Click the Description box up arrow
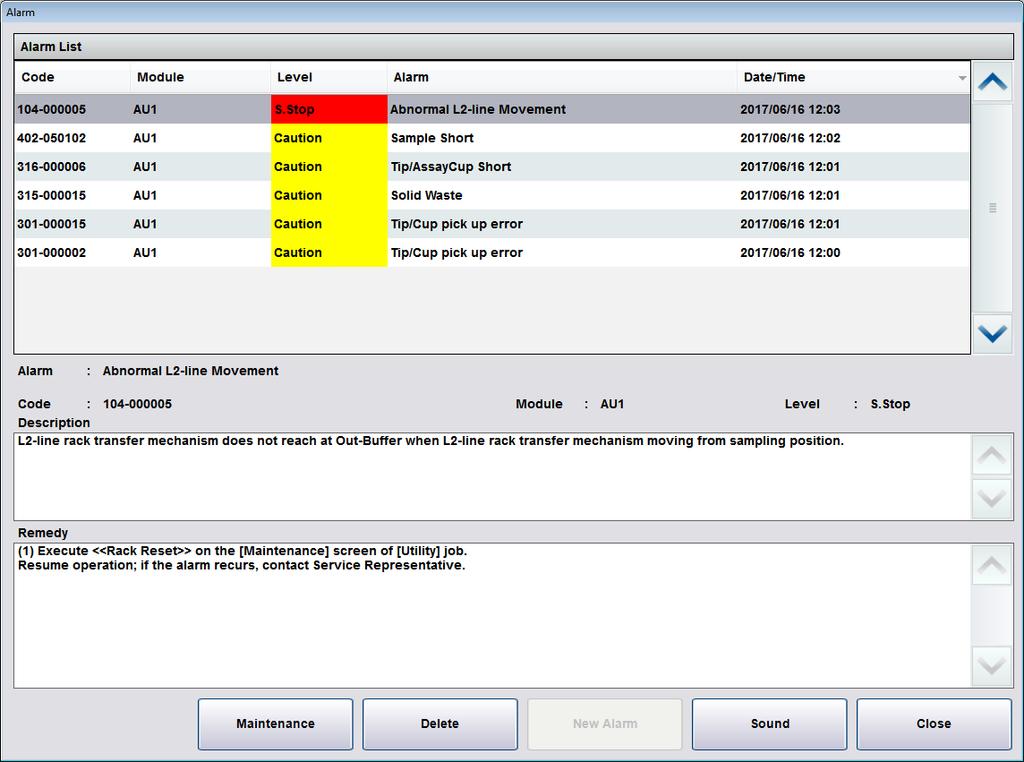1024x762 pixels. pyautogui.click(x=991, y=455)
